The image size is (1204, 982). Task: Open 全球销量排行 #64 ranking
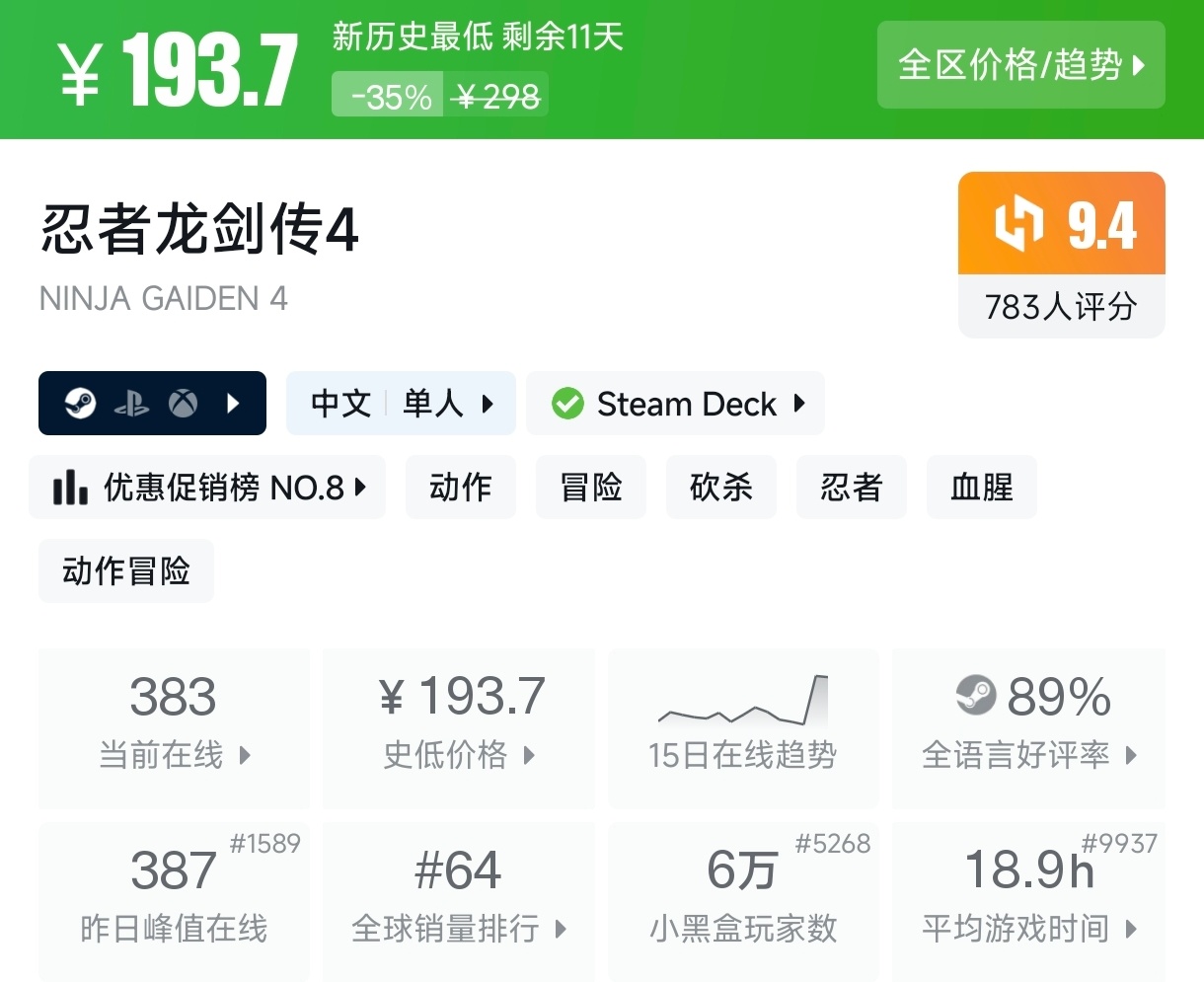[459, 900]
